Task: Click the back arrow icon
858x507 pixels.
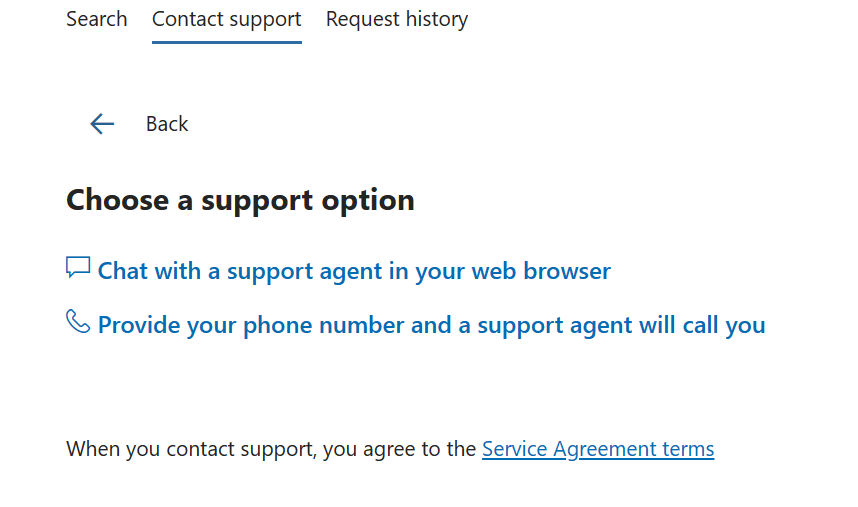Action: pyautogui.click(x=102, y=124)
